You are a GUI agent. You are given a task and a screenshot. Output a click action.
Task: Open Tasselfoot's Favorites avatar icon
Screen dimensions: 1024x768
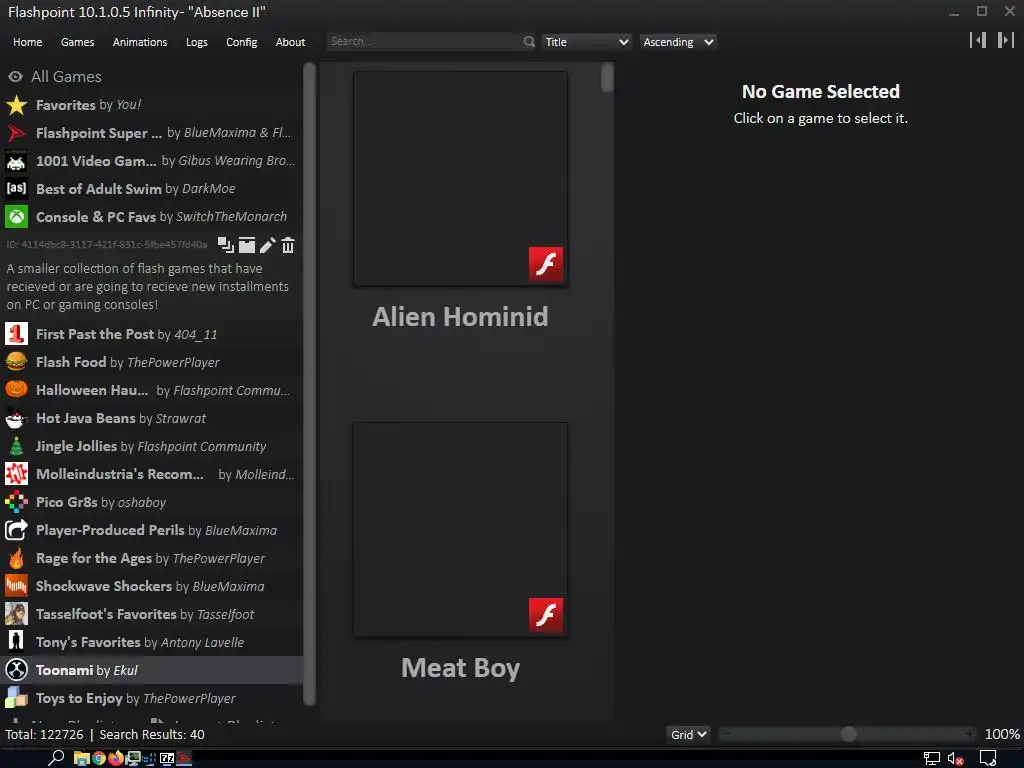(16, 614)
